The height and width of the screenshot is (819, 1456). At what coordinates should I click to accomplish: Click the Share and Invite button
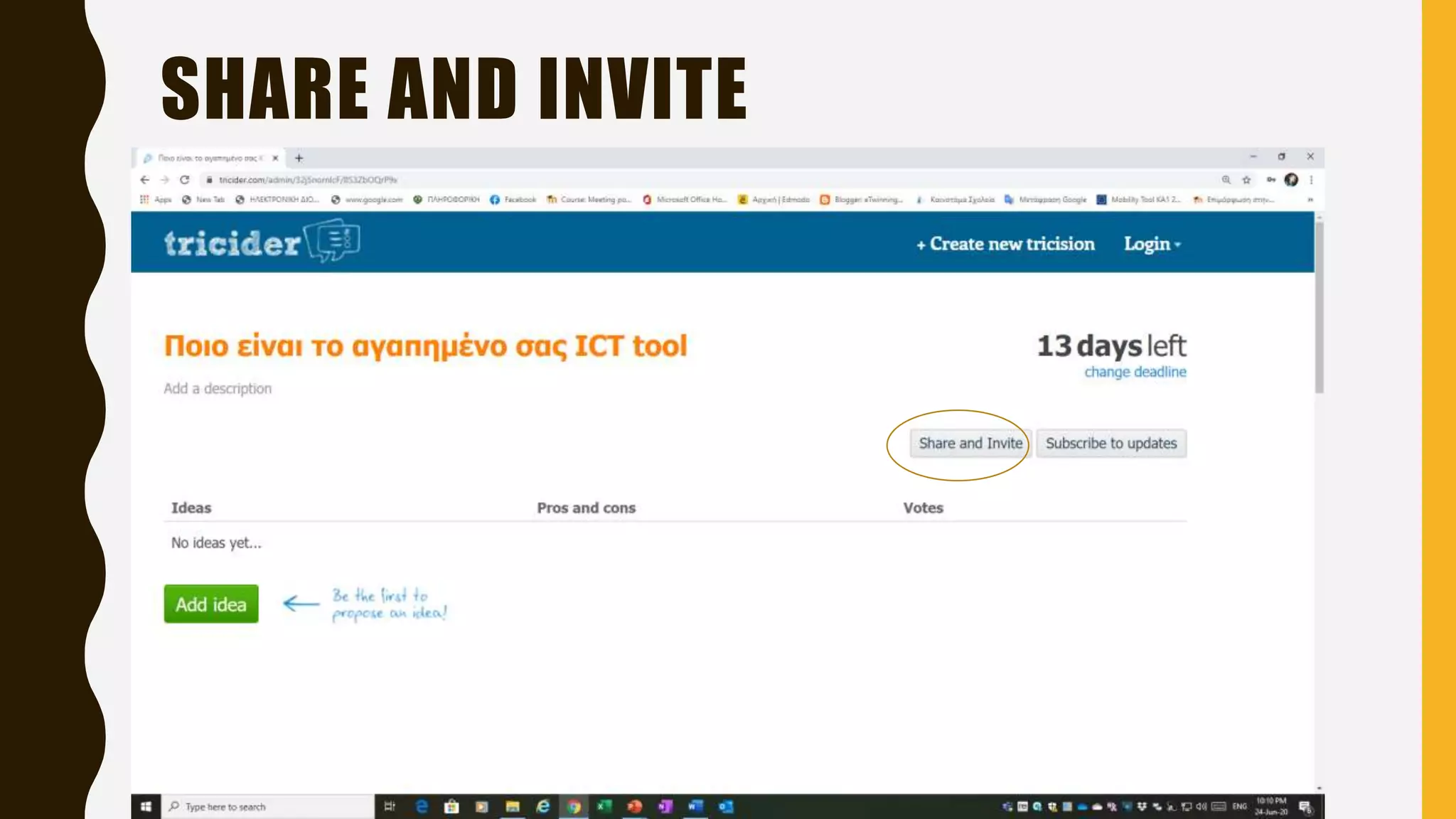click(x=970, y=444)
